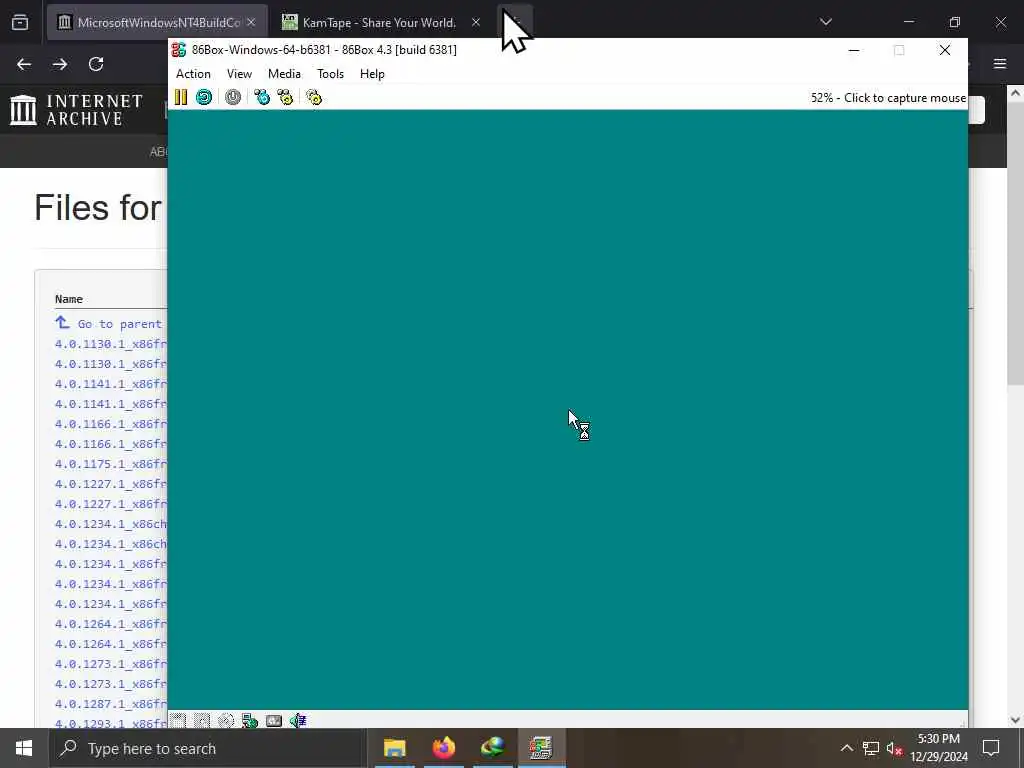Viewport: 1024px width, 768px height.
Task: Open browser hamburger application menu
Action: tap(1000, 64)
